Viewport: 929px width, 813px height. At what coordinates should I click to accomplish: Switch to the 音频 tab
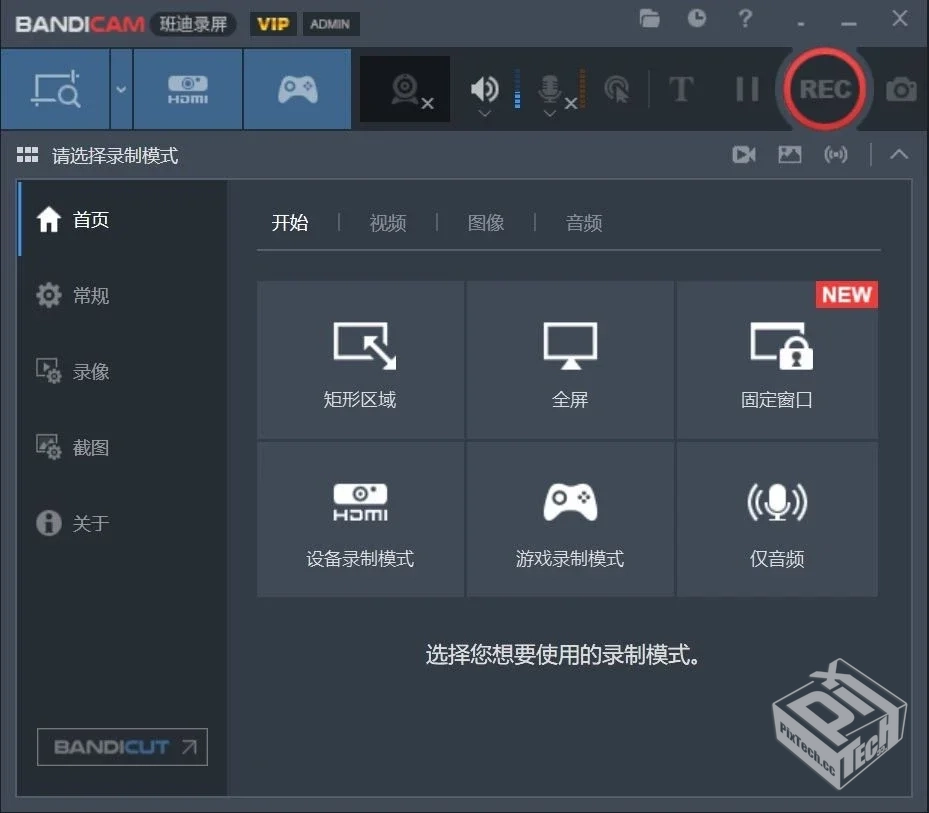[x=584, y=222]
